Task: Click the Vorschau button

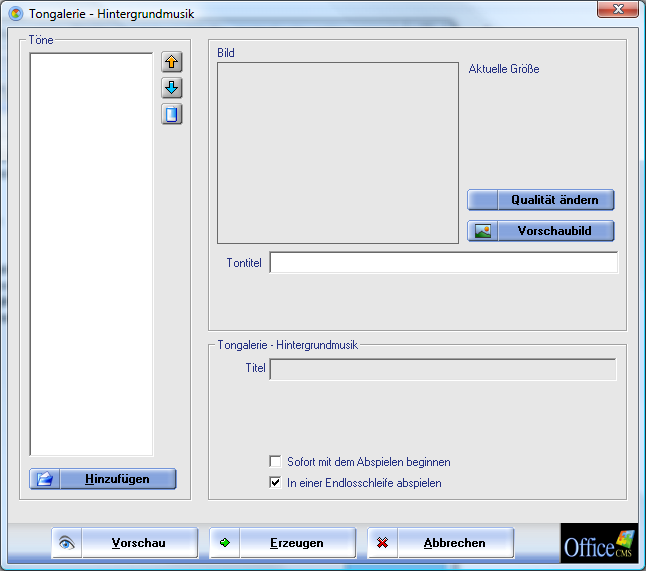Action: click(125, 543)
